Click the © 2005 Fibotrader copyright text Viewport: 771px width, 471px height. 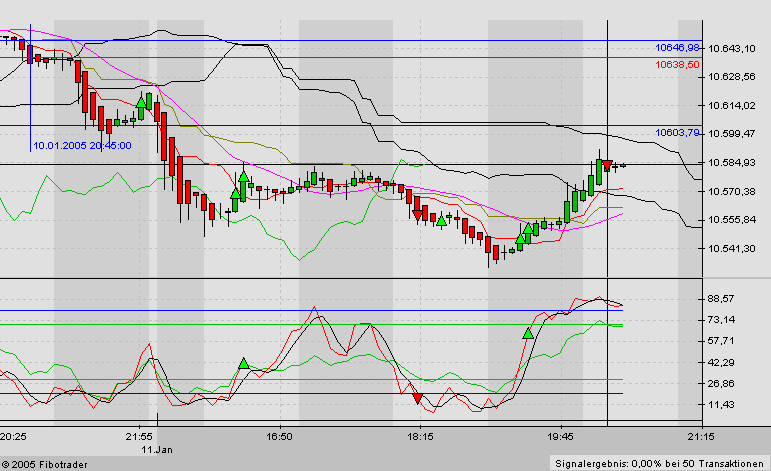(x=45, y=465)
